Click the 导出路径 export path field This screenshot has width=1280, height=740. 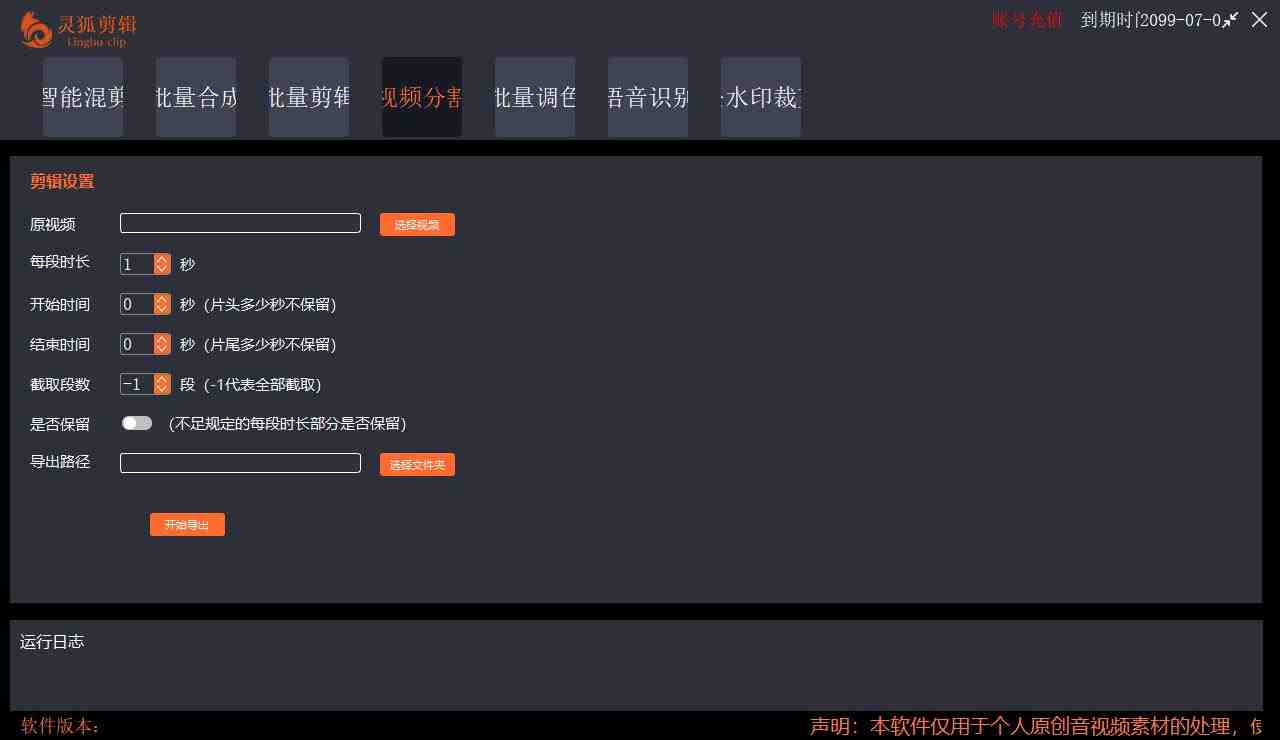(x=240, y=462)
